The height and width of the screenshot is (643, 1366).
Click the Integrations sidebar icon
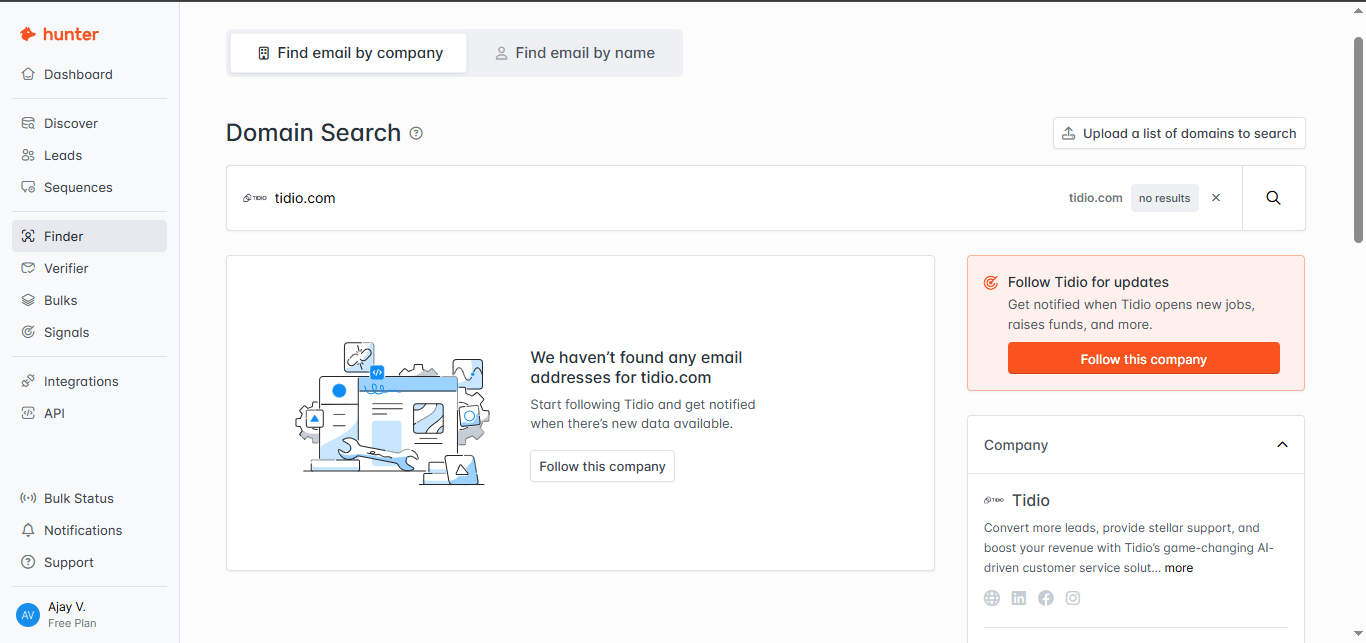[28, 381]
